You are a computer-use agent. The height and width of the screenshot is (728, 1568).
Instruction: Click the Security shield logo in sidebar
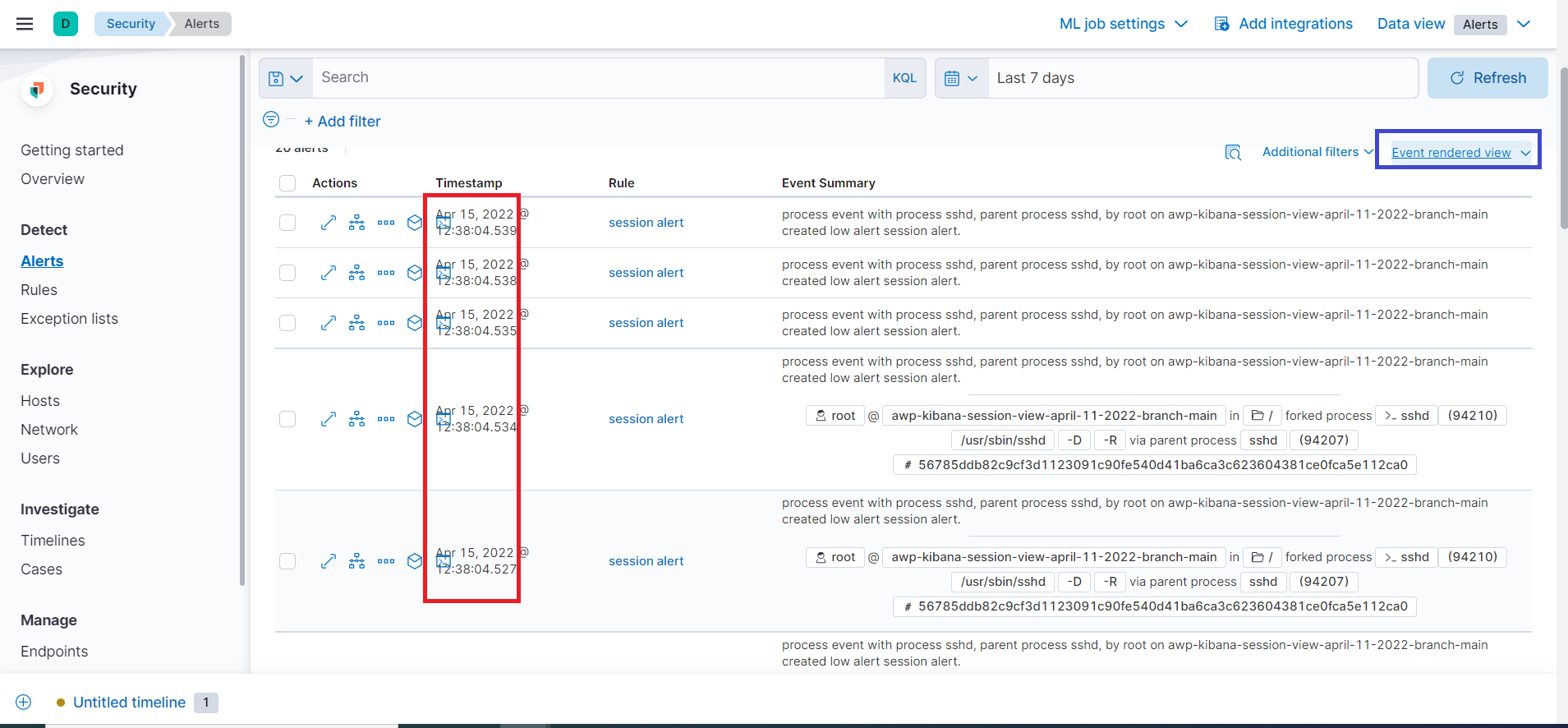point(37,90)
